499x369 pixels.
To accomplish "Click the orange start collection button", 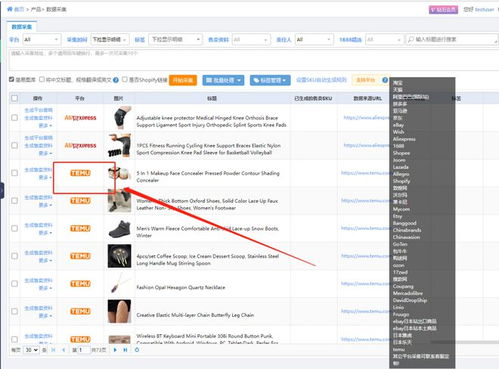I will 183,80.
